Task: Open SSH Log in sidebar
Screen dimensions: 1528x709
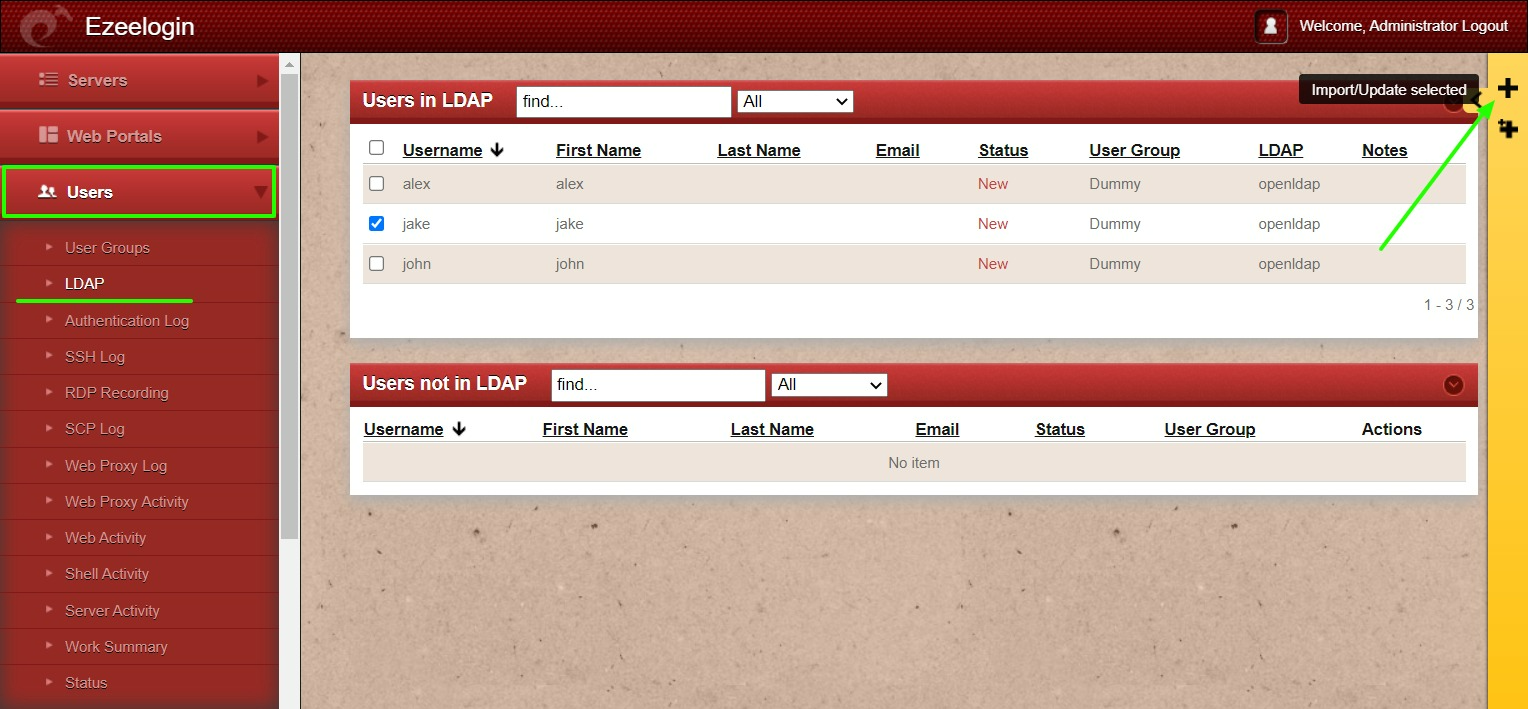Action: pos(95,356)
